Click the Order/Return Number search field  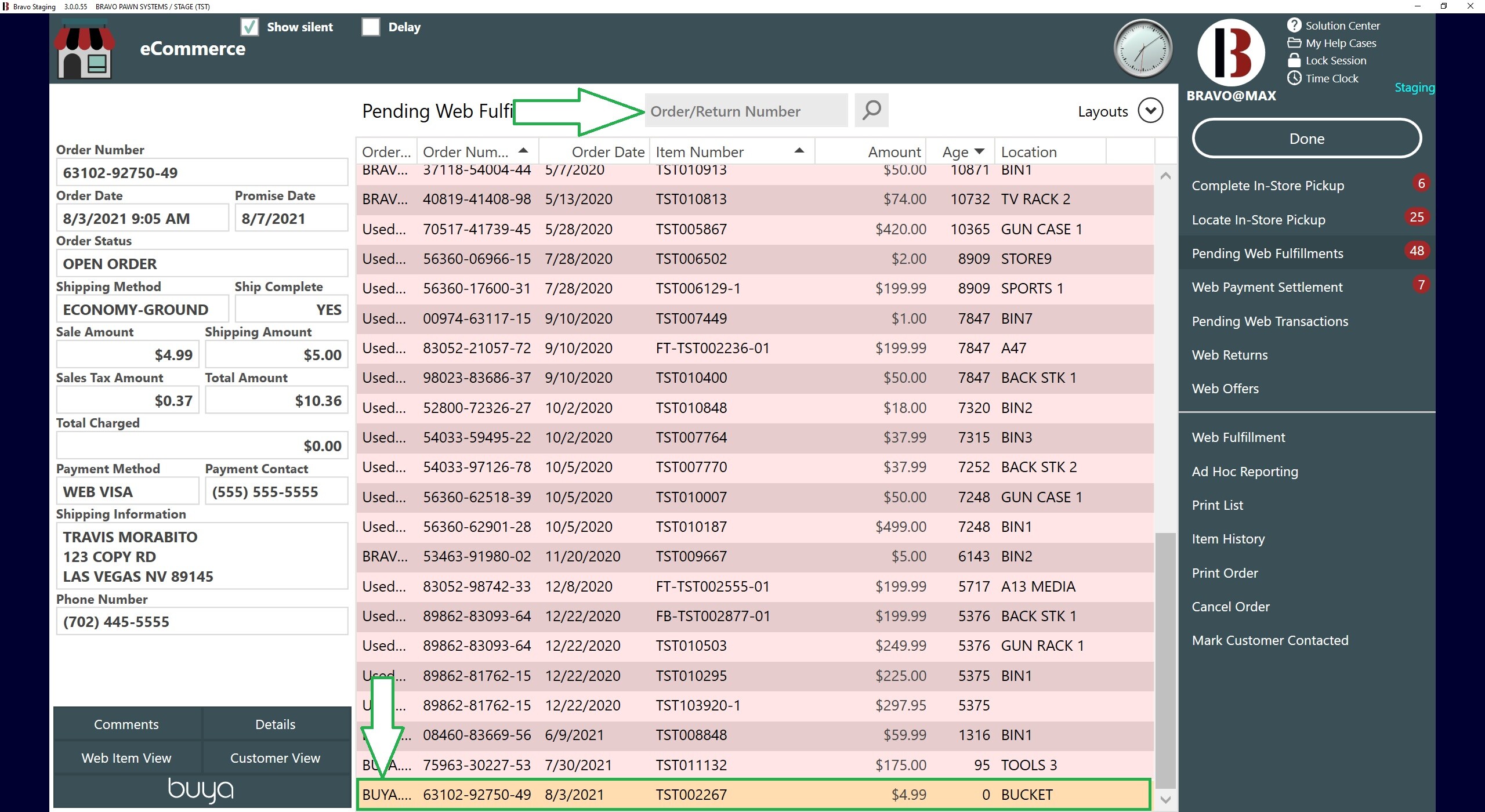click(746, 111)
